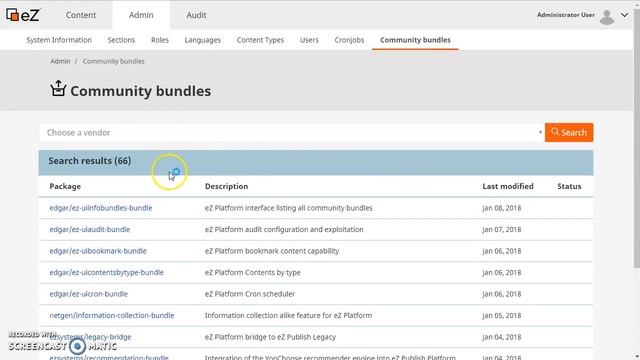This screenshot has width=640, height=360.
Task: Click description 'eZ Platform Contents by type'
Action: click(x=253, y=272)
